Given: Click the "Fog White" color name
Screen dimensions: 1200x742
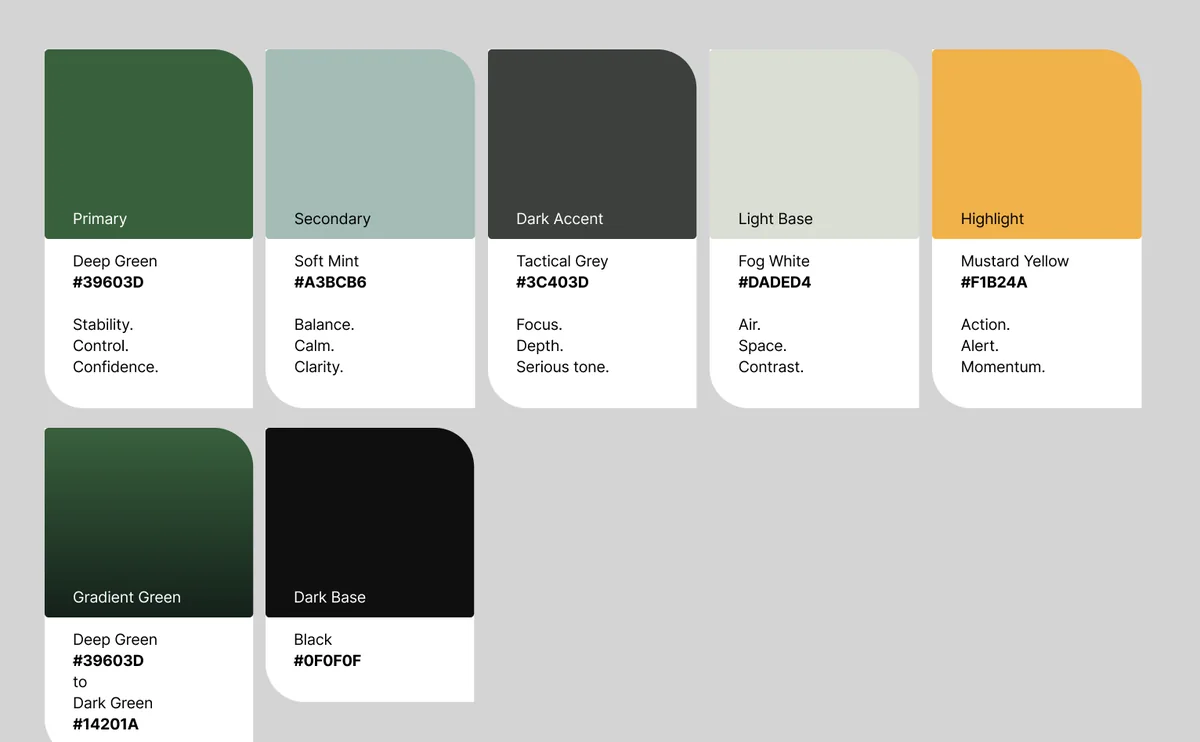Looking at the screenshot, I should pyautogui.click(x=774, y=261).
